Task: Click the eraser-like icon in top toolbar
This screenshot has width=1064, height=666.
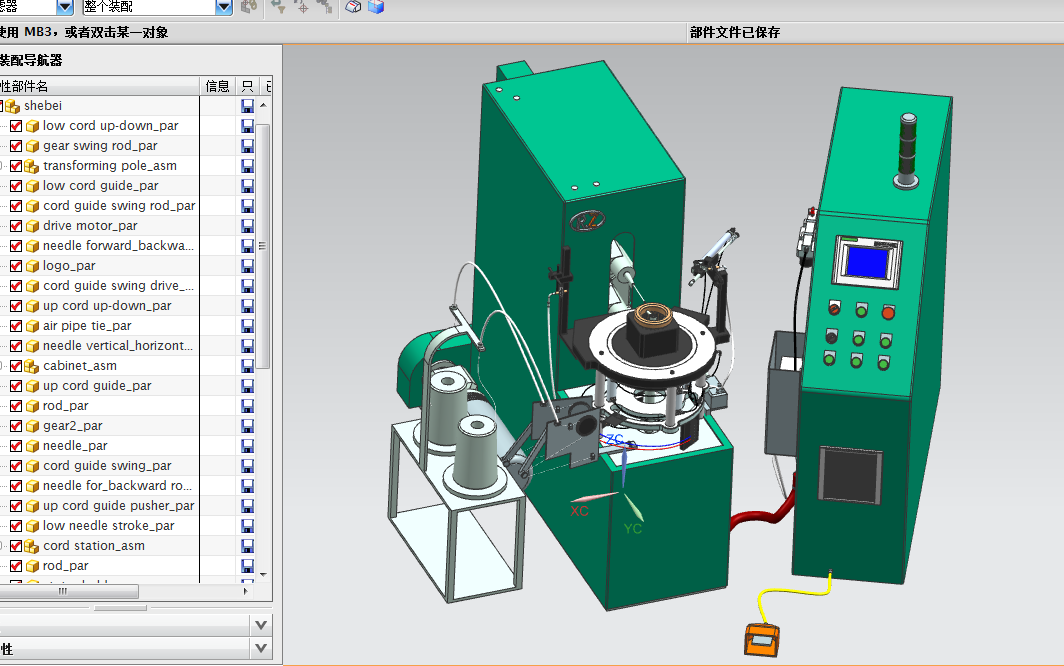Action: pos(353,7)
